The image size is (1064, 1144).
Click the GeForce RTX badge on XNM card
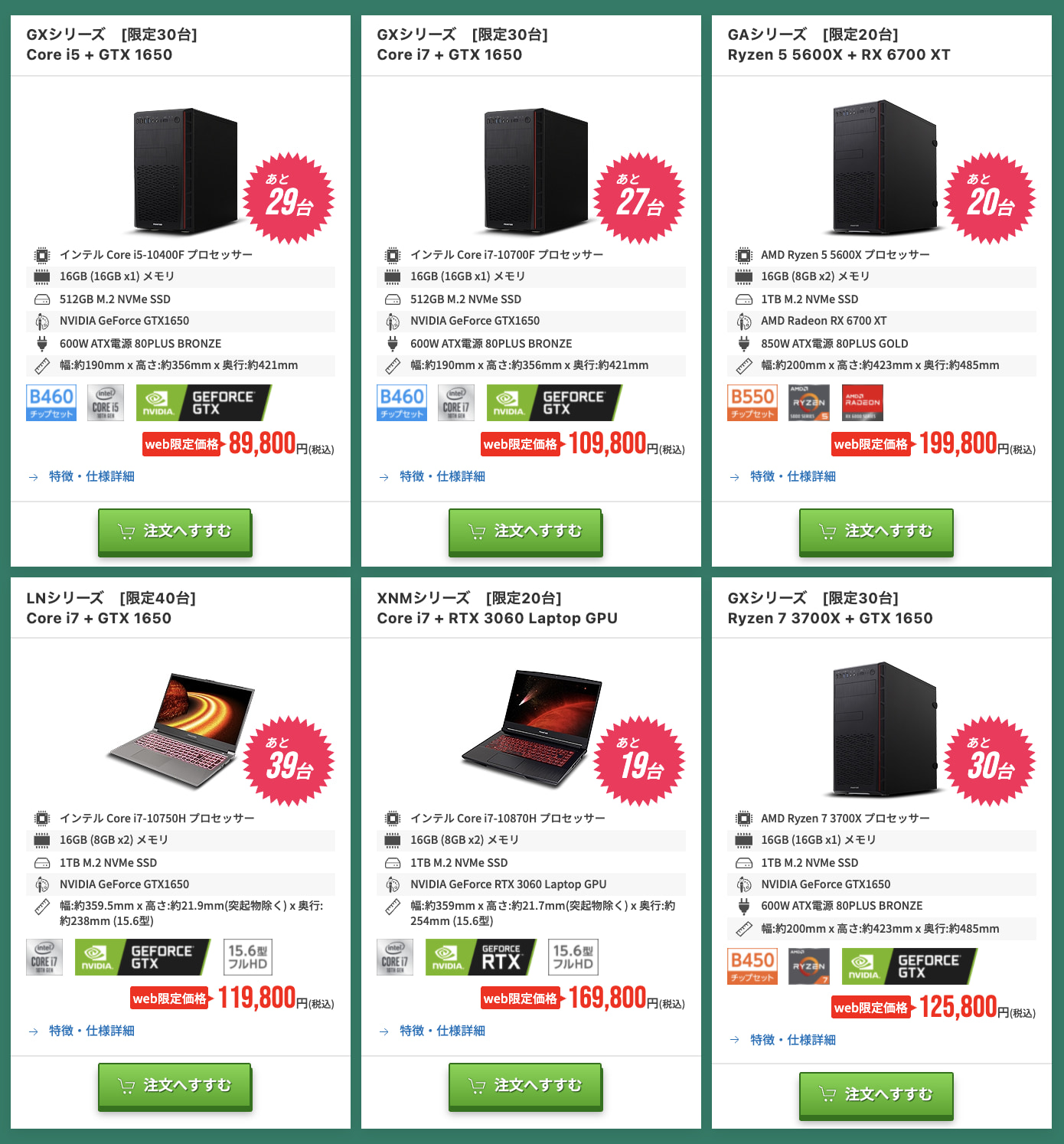click(481, 957)
